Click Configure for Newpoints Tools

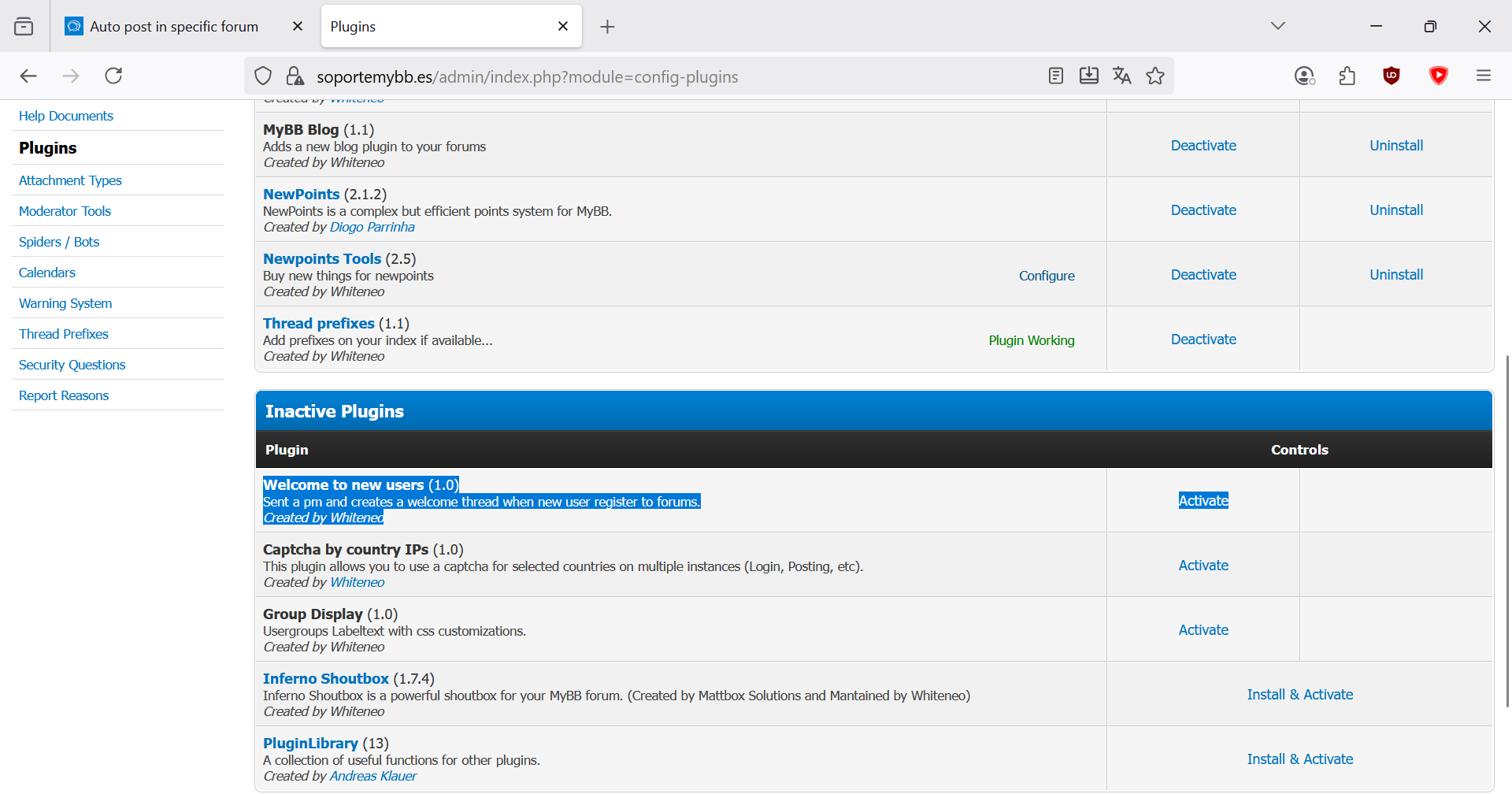point(1047,276)
